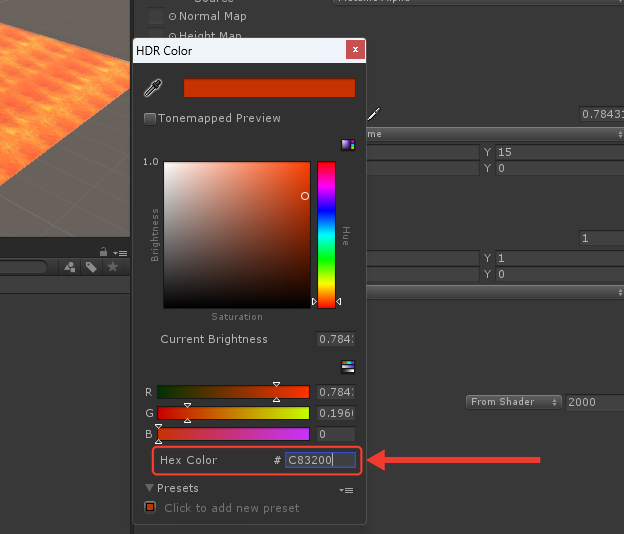Click the vertical Hue slider
This screenshot has width=624, height=534.
pos(326,235)
